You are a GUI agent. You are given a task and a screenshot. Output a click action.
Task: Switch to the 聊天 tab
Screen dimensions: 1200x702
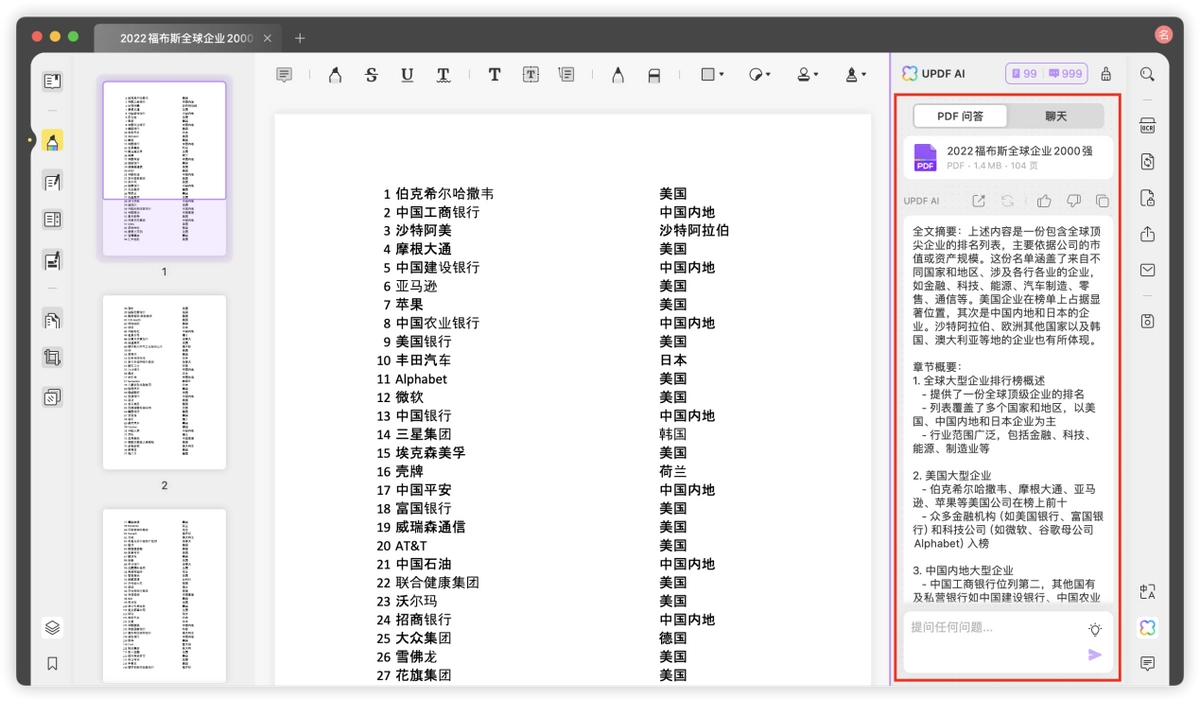1056,116
